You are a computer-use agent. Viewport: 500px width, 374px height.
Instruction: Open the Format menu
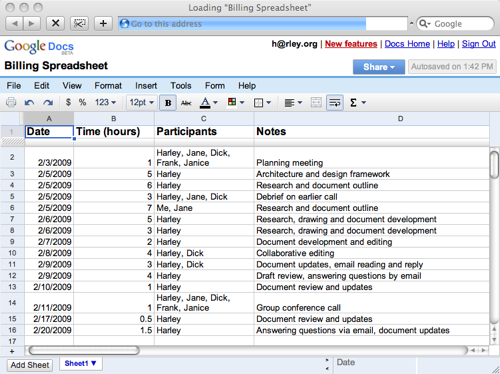click(x=108, y=86)
